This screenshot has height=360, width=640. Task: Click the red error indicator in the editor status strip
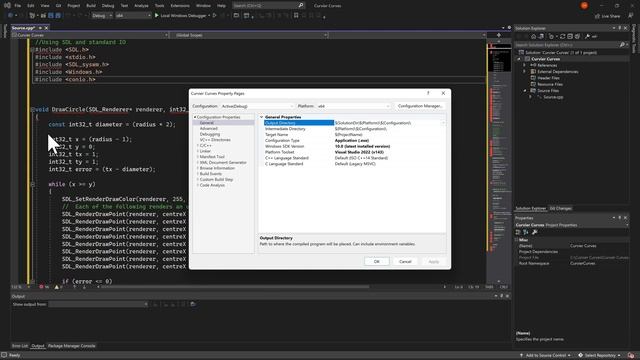[41, 287]
